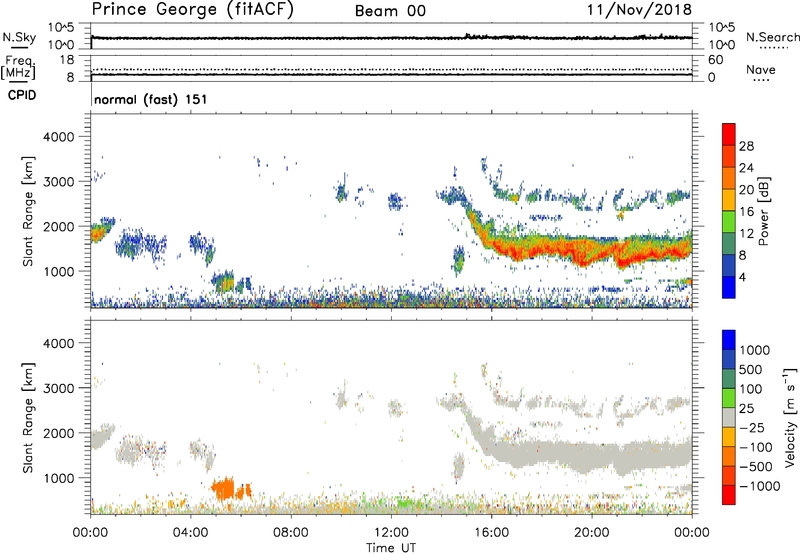Click the 'N.Search' legend label
This screenshot has width=800, height=554.
click(772, 37)
